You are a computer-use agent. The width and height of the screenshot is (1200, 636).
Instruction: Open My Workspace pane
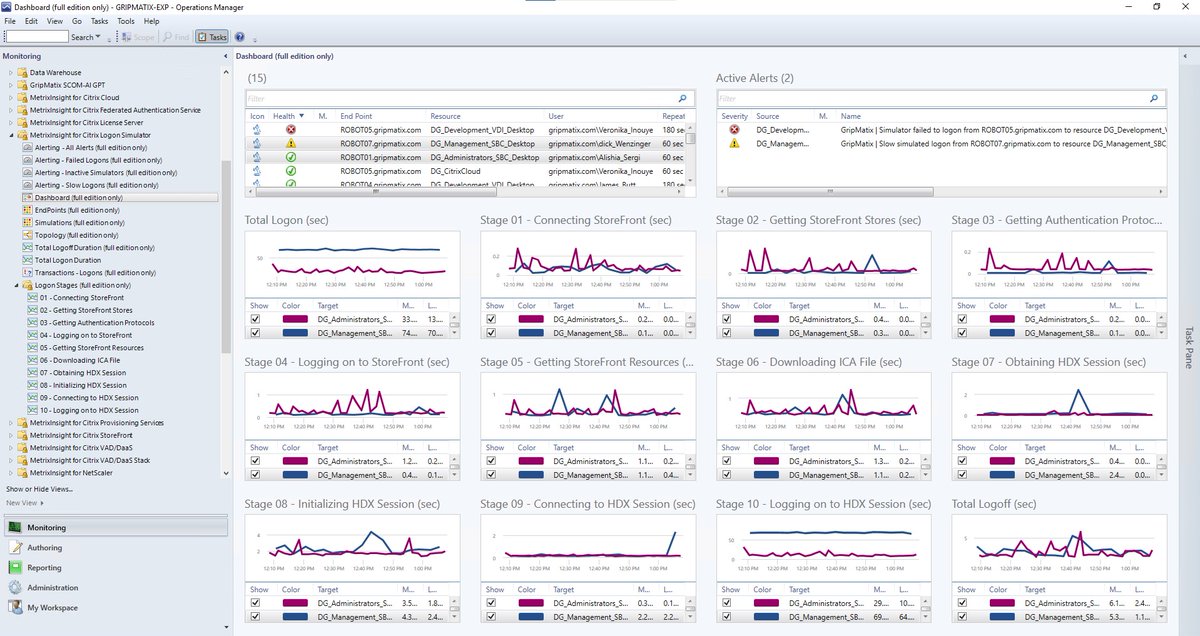[x=52, y=608]
